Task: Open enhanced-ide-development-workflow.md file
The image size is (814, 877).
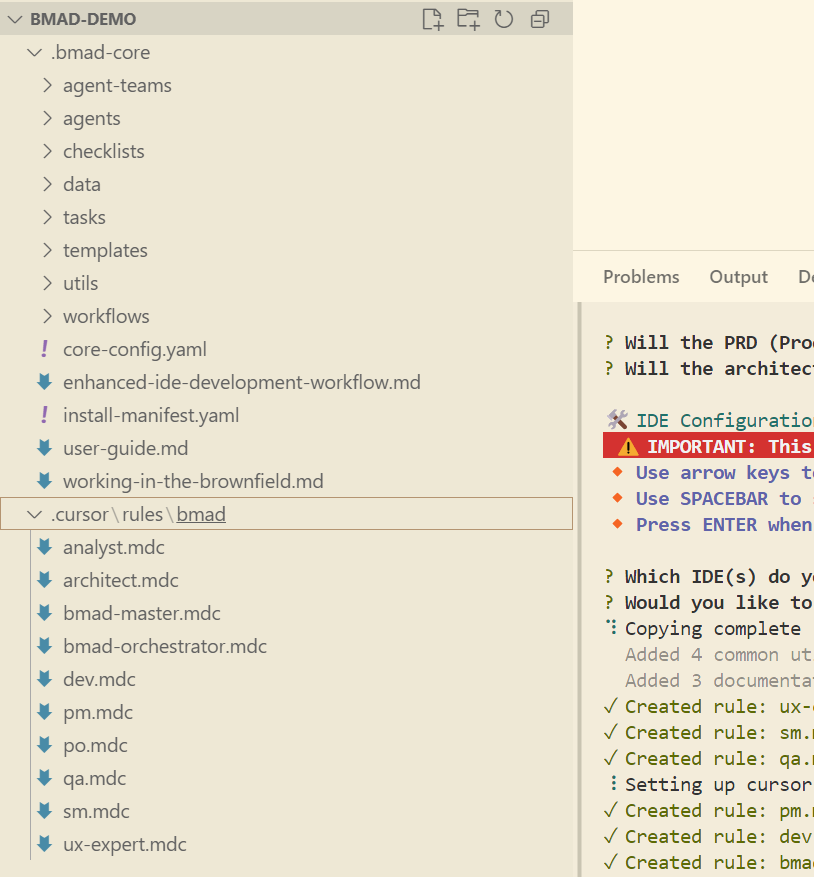Action: (241, 382)
